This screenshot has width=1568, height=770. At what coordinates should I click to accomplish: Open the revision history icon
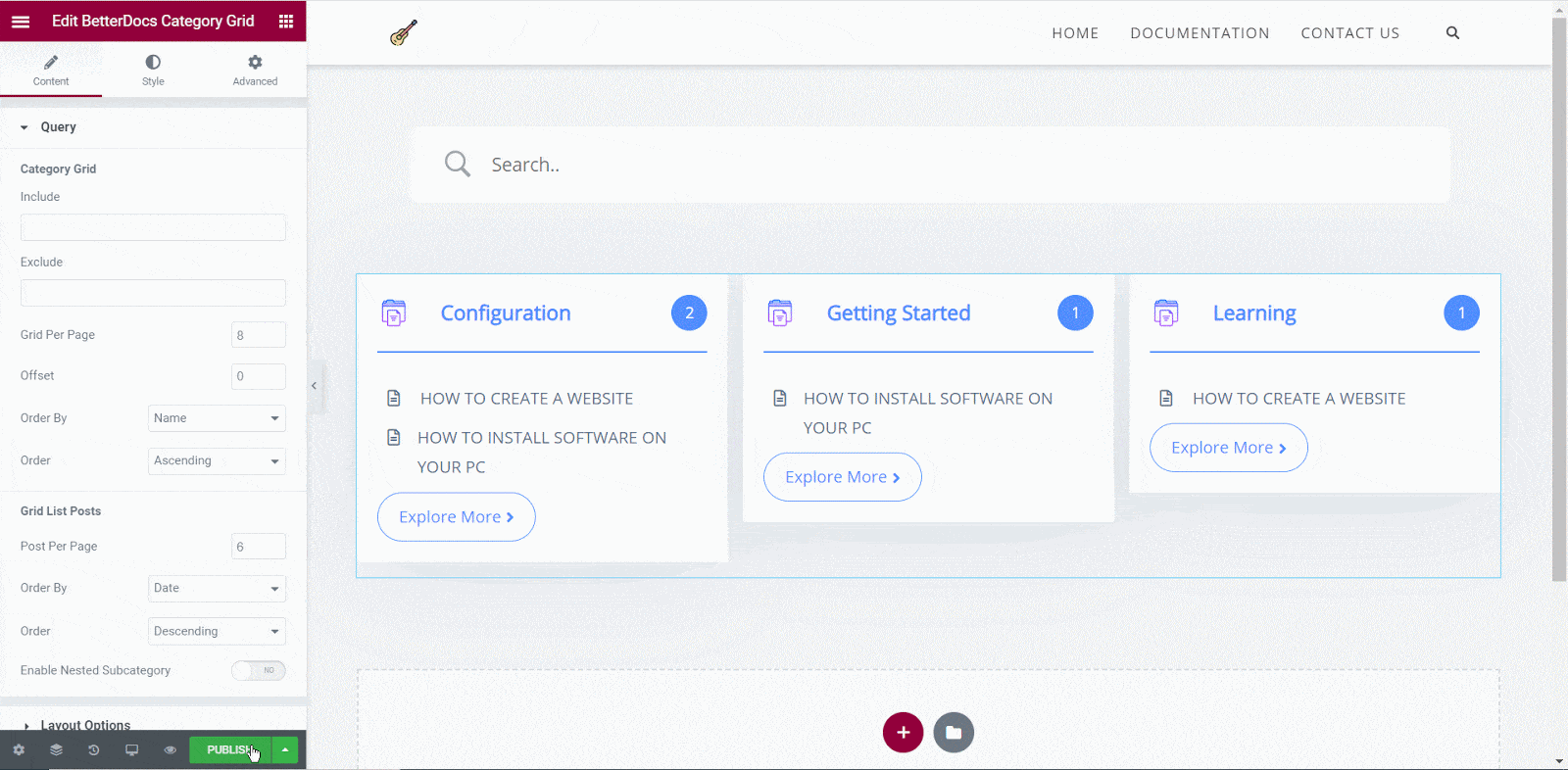click(94, 750)
